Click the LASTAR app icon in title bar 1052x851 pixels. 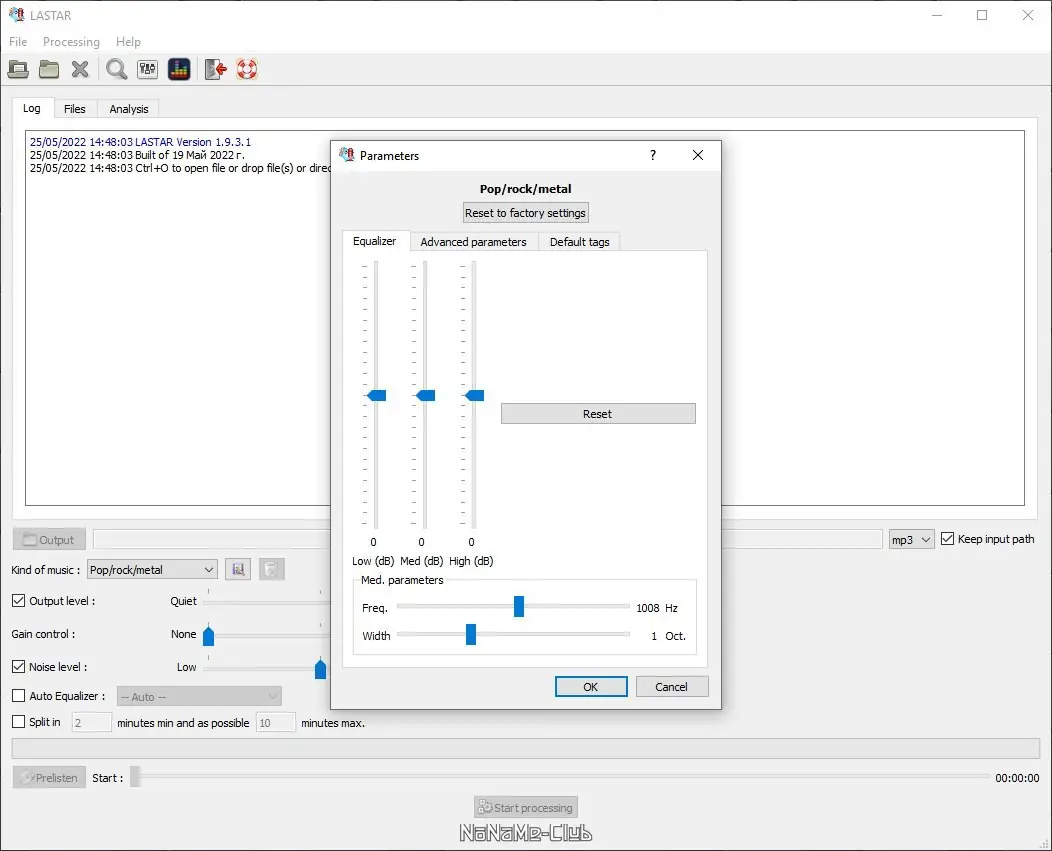point(17,14)
